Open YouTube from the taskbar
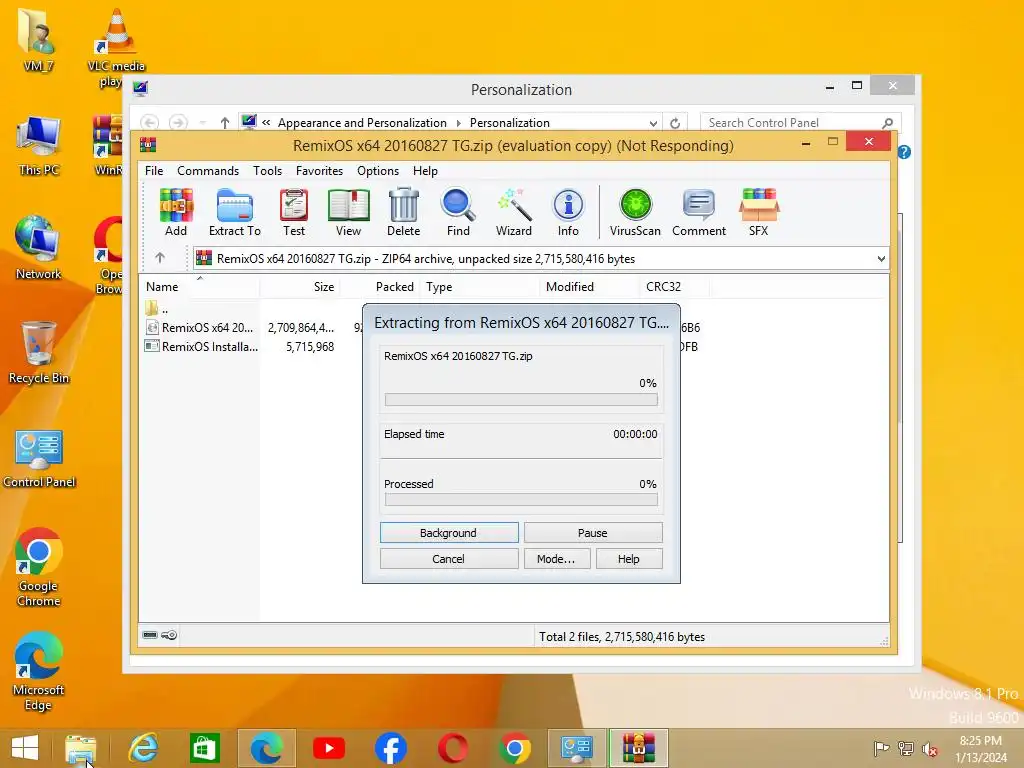The width and height of the screenshot is (1024, 768). point(328,748)
